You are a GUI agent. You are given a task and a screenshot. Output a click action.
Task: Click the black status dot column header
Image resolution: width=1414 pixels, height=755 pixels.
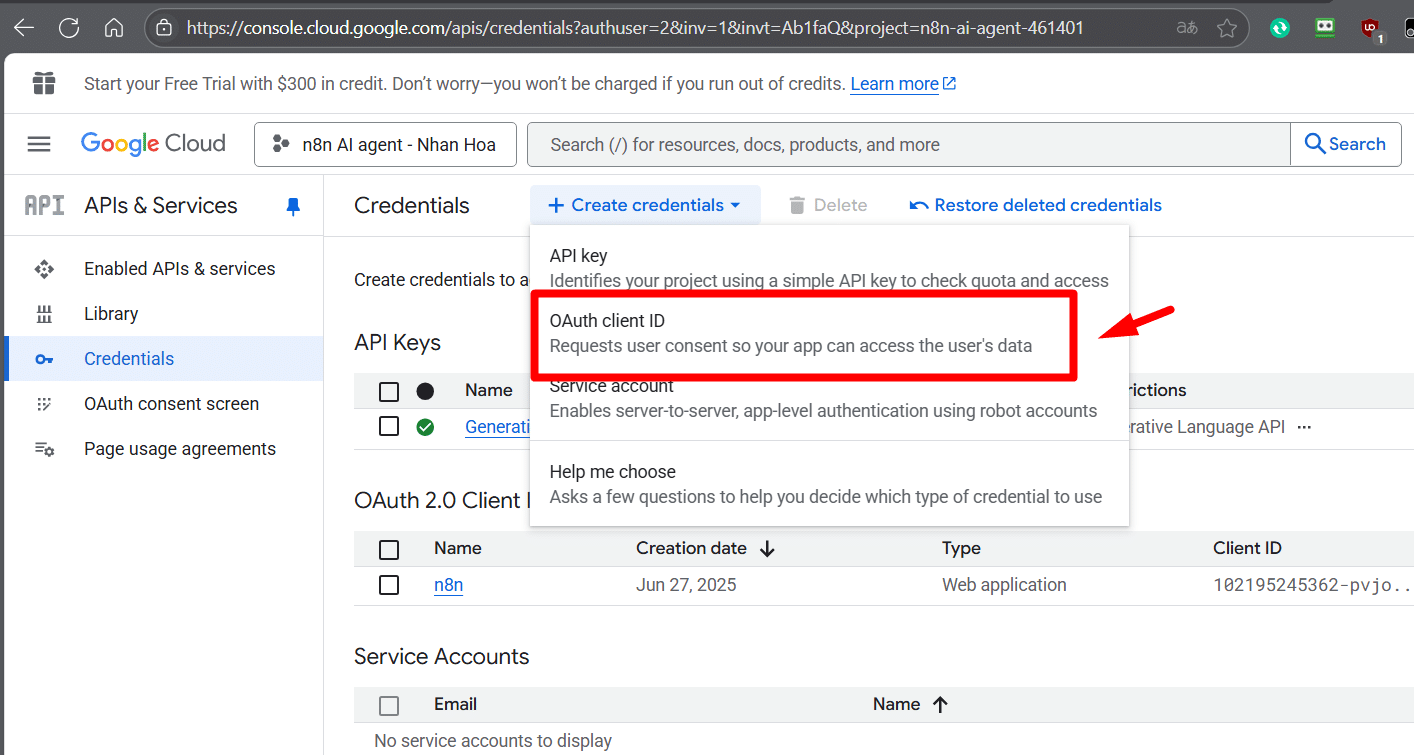tap(425, 391)
